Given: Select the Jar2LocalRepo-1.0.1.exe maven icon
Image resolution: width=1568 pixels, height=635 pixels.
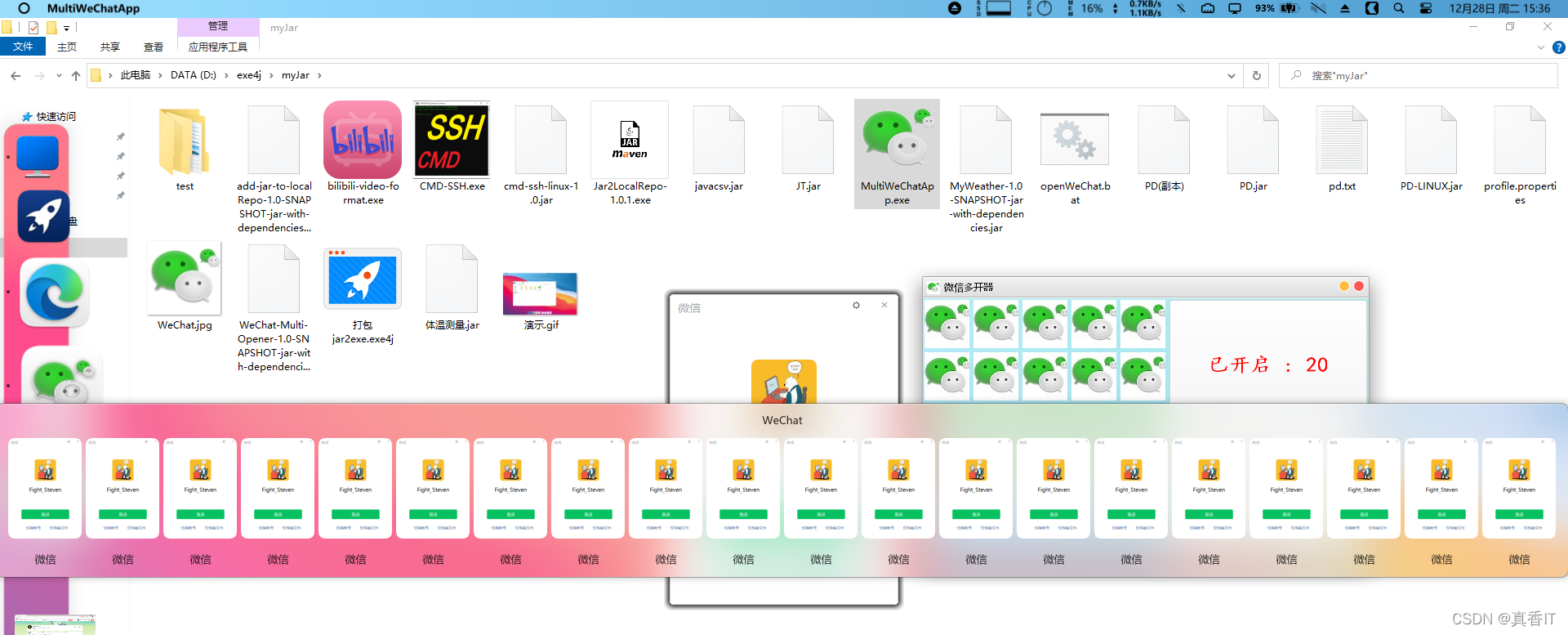Looking at the screenshot, I should click(x=630, y=140).
